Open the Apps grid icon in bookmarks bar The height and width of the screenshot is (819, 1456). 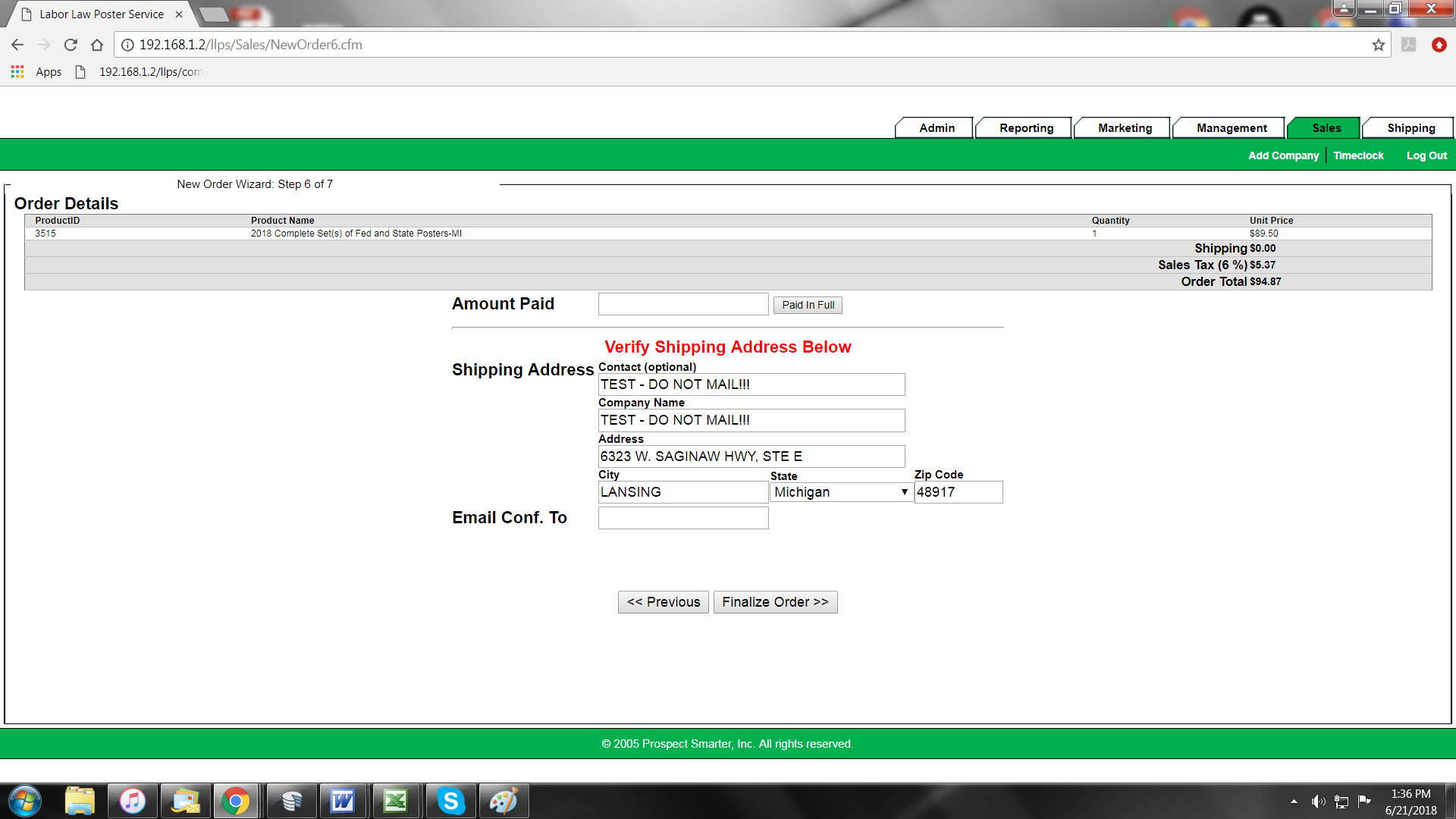17,72
